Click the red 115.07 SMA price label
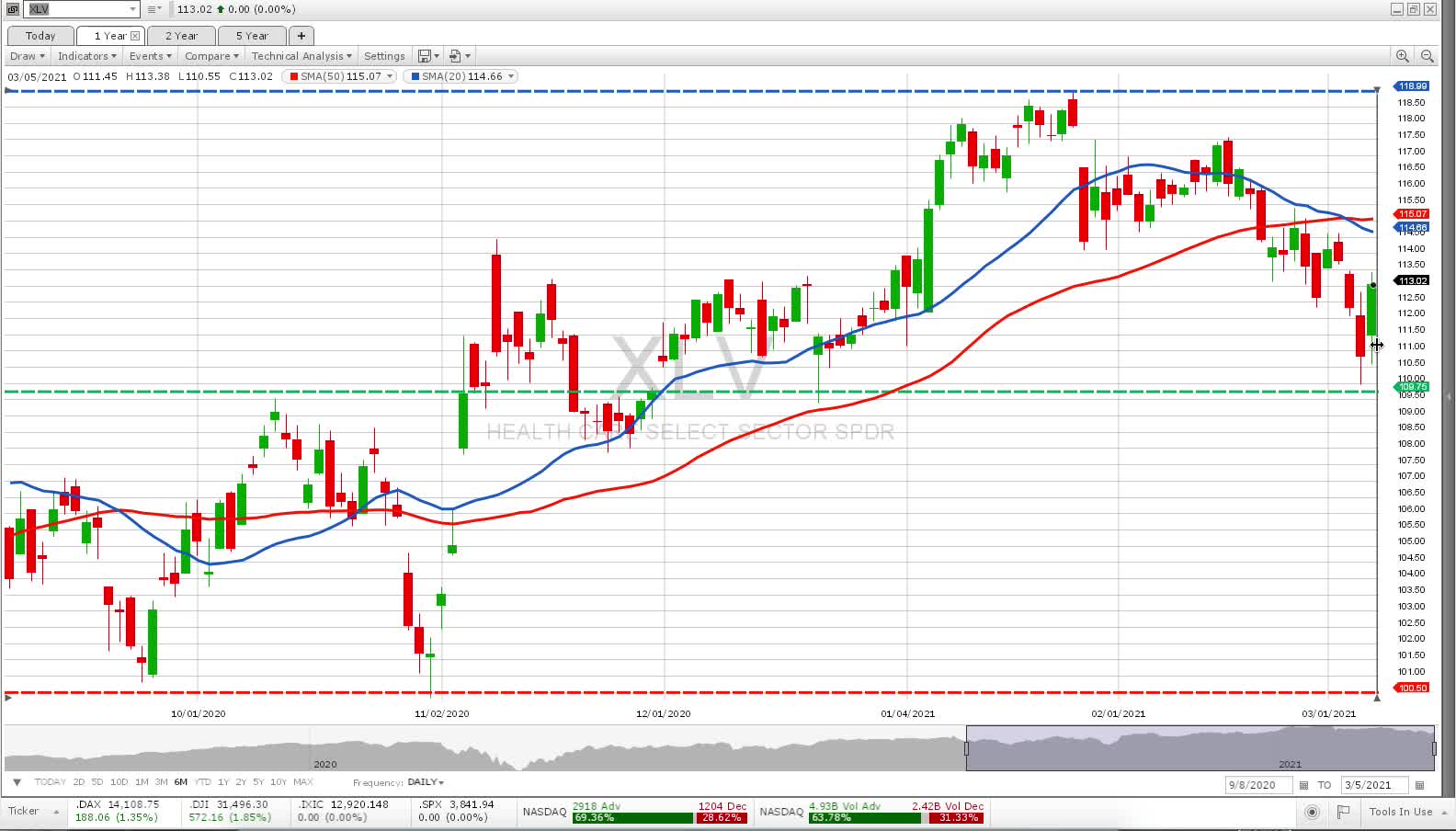Screen dimensions: 1456x831 click(x=1412, y=214)
